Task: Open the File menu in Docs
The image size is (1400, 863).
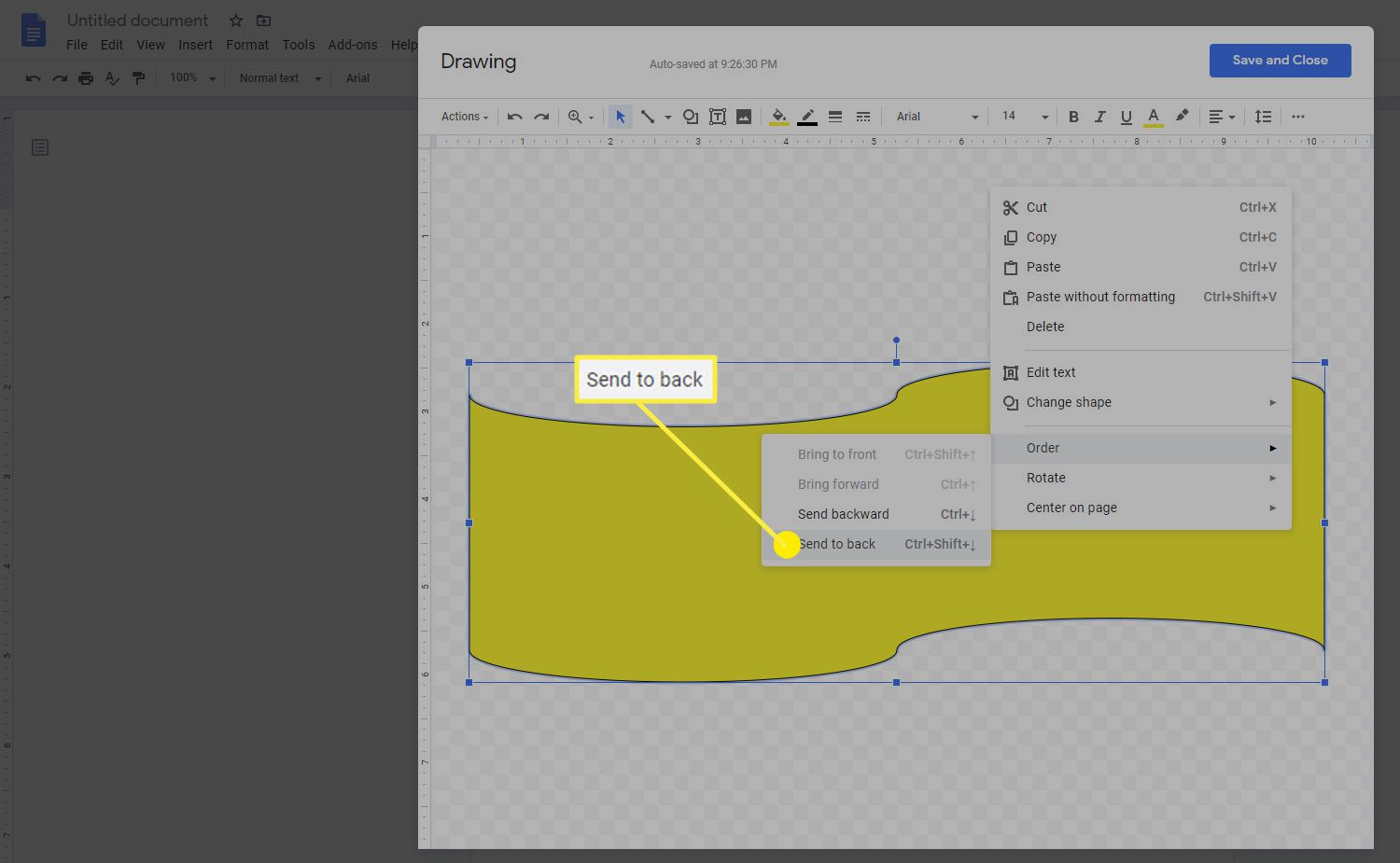Action: click(x=77, y=45)
